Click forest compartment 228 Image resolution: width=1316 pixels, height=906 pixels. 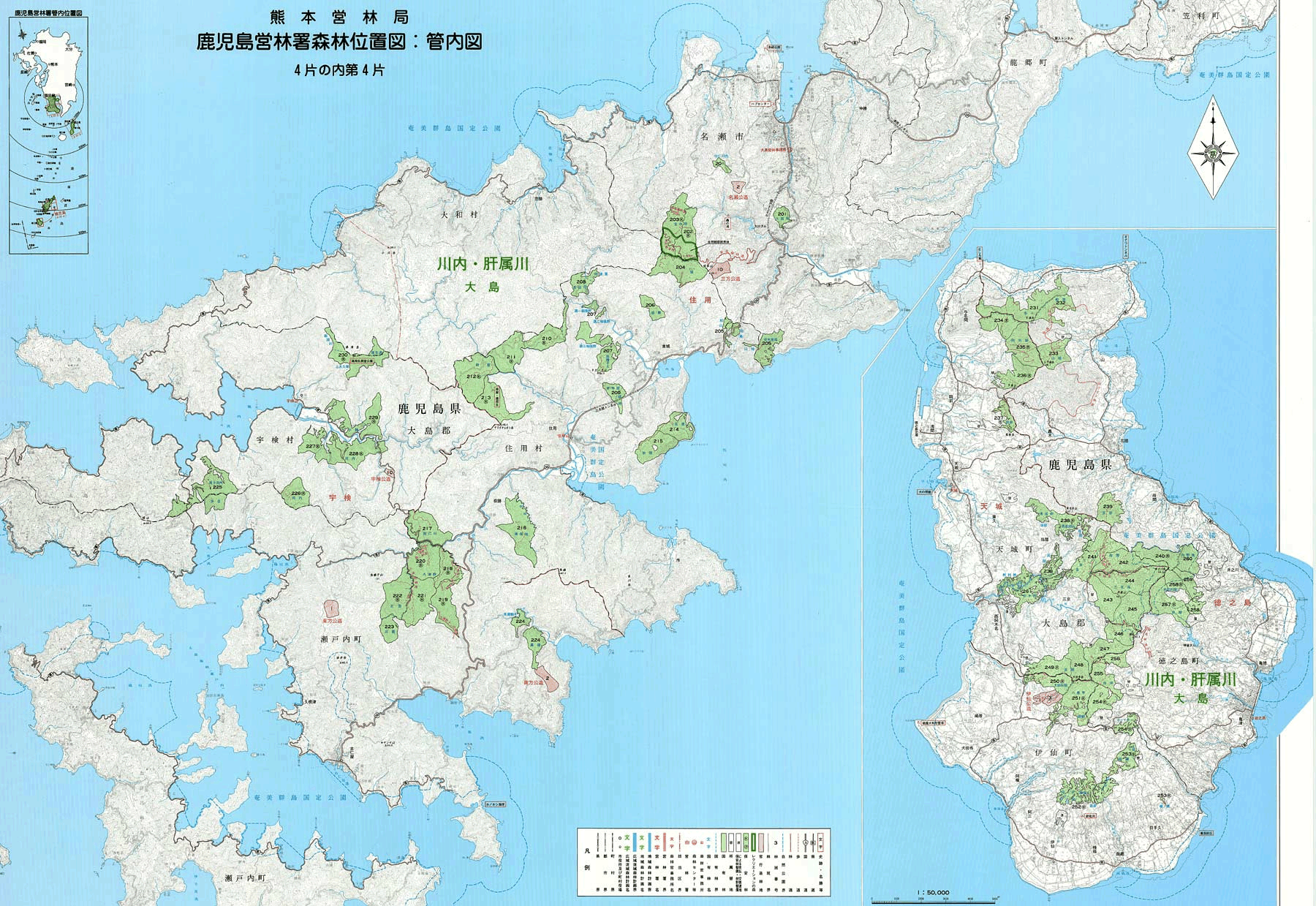(355, 453)
